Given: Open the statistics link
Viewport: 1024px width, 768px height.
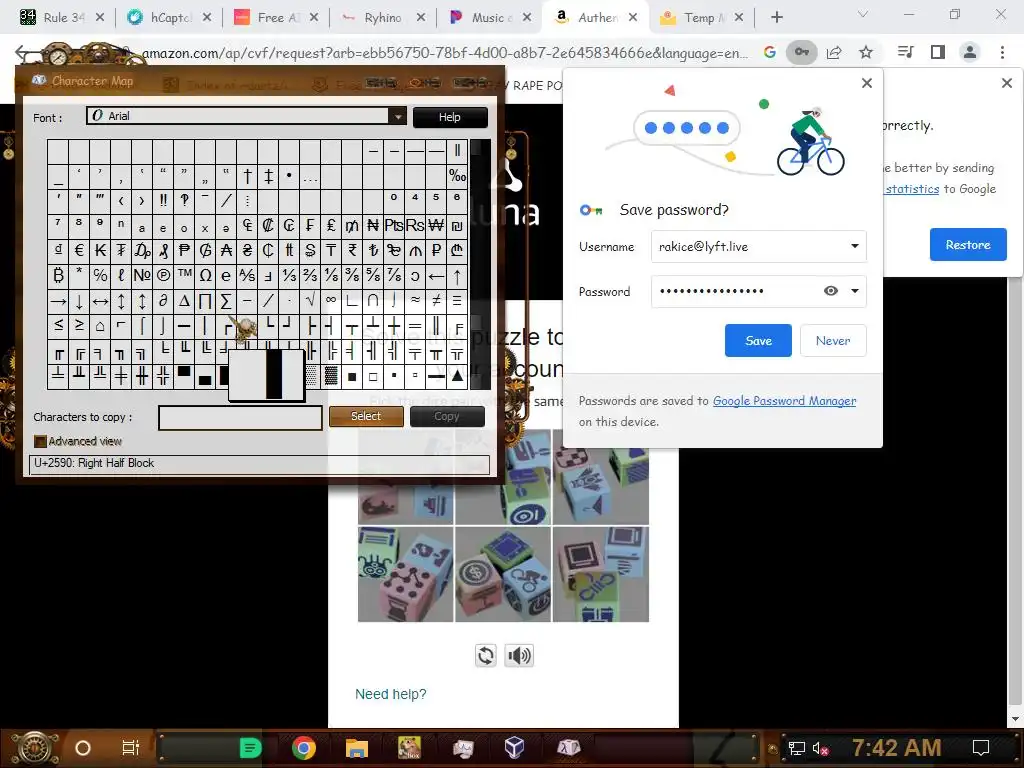Looking at the screenshot, I should (x=912, y=189).
